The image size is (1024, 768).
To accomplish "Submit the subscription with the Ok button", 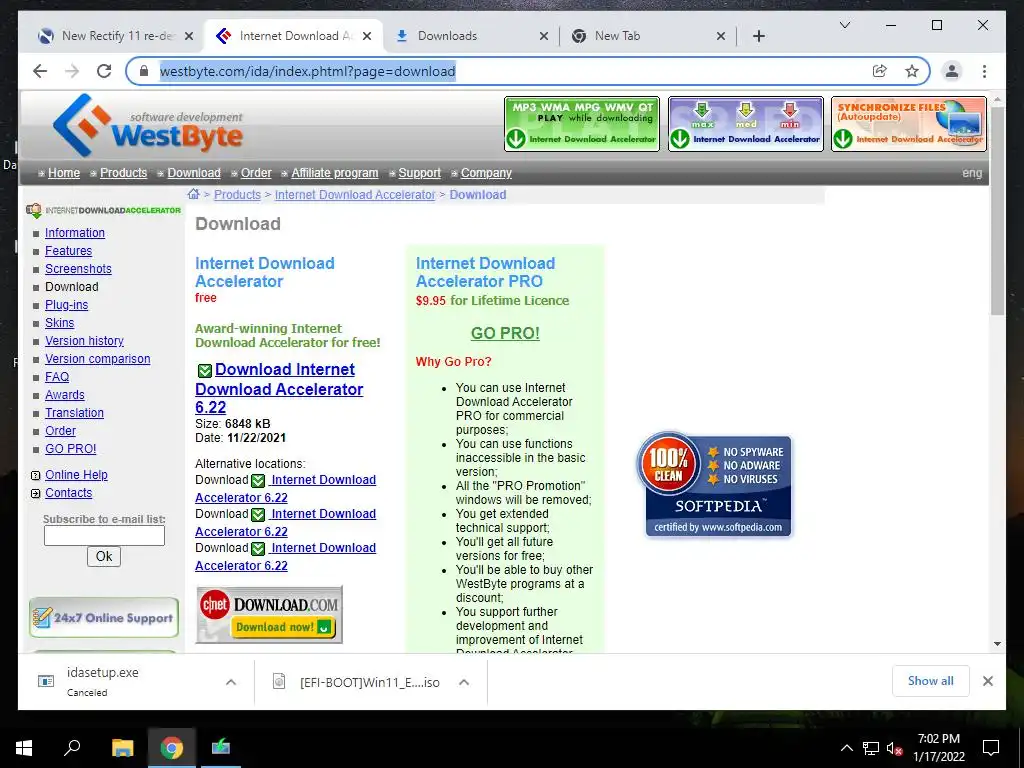I will [104, 556].
